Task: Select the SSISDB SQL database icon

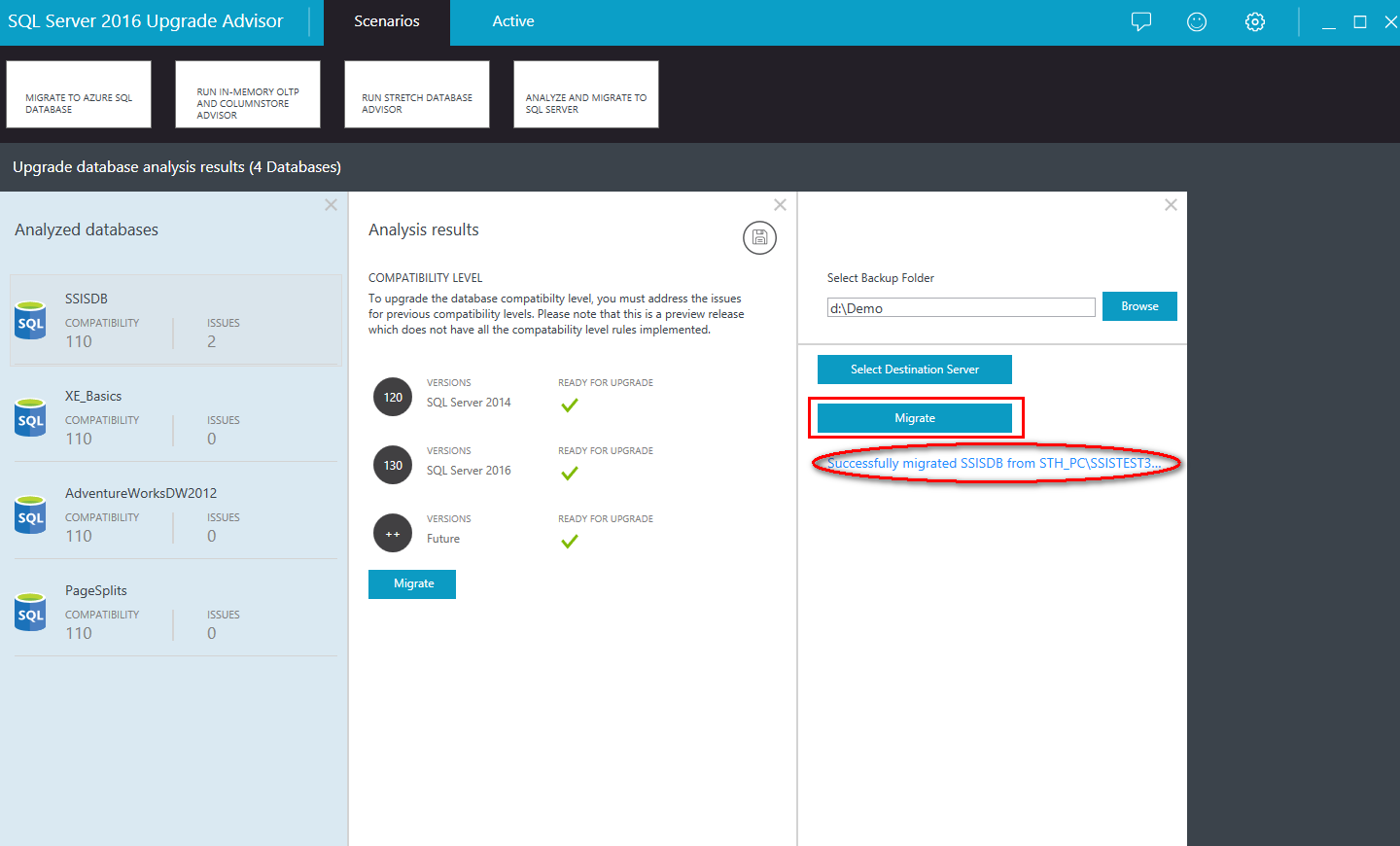Action: point(31,320)
